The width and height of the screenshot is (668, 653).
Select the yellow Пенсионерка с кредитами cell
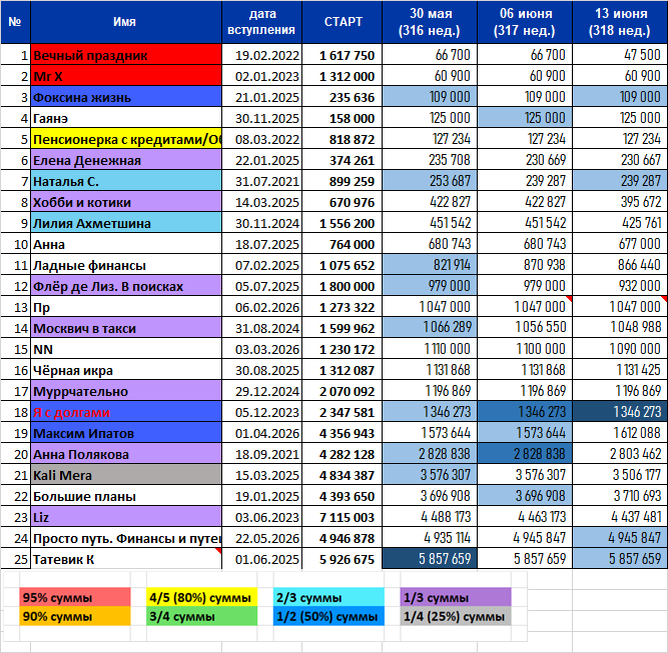click(x=126, y=139)
